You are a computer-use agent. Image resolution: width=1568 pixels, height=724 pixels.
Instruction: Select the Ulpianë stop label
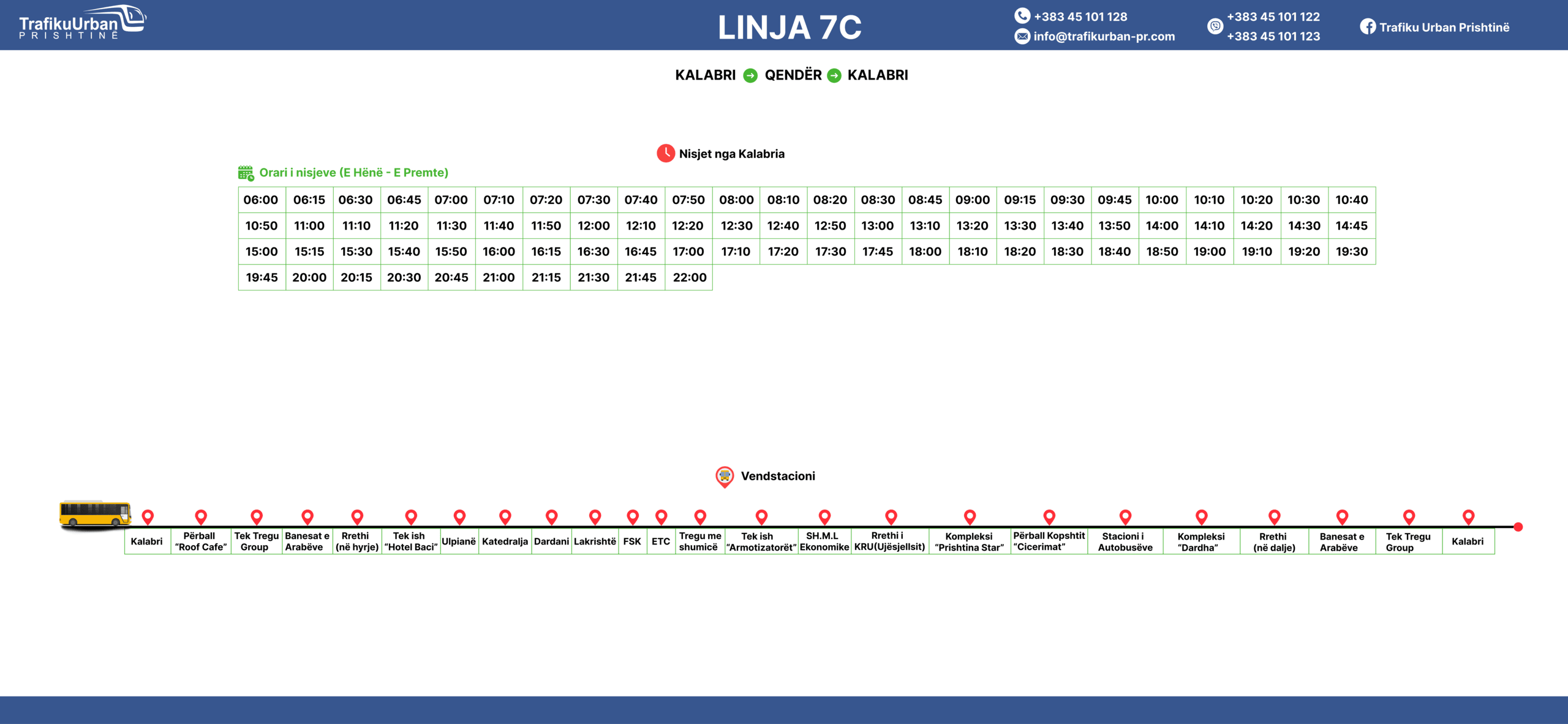459,541
